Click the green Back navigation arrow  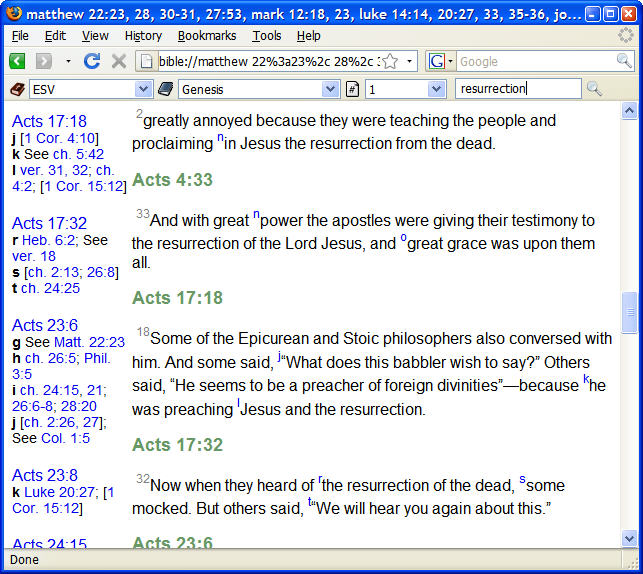pos(17,62)
